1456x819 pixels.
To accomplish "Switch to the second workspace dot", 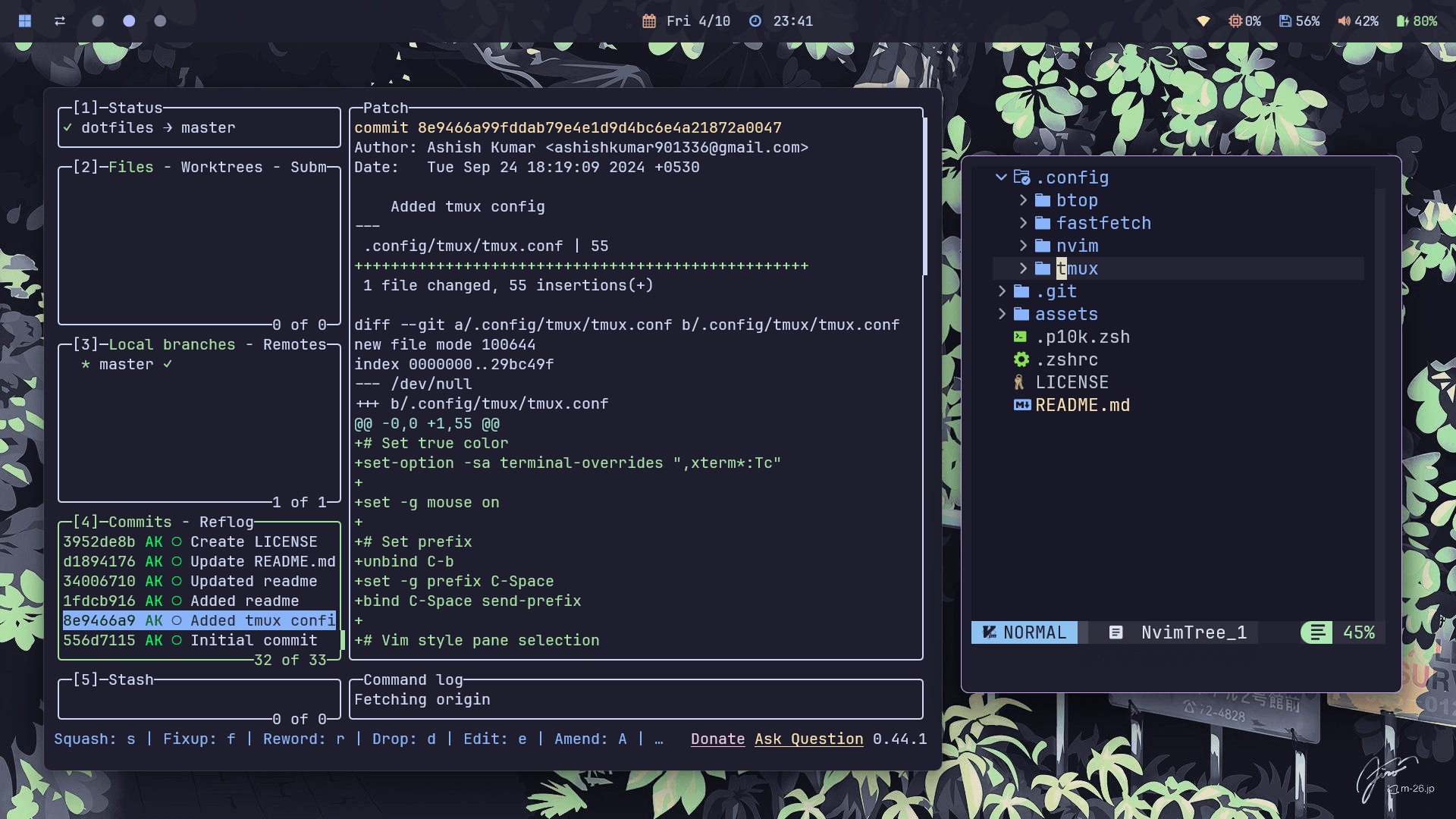I will coord(129,21).
